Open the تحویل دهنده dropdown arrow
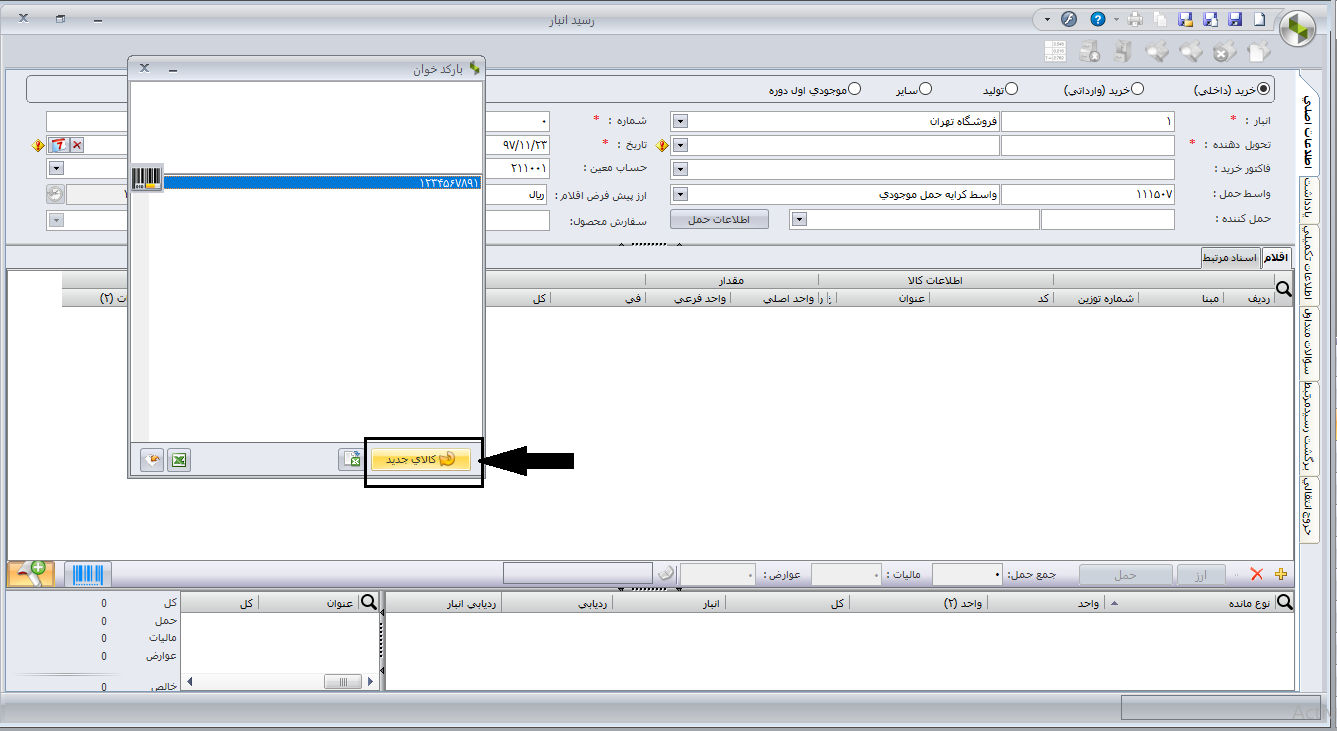The height and width of the screenshot is (731, 1337). [x=680, y=145]
